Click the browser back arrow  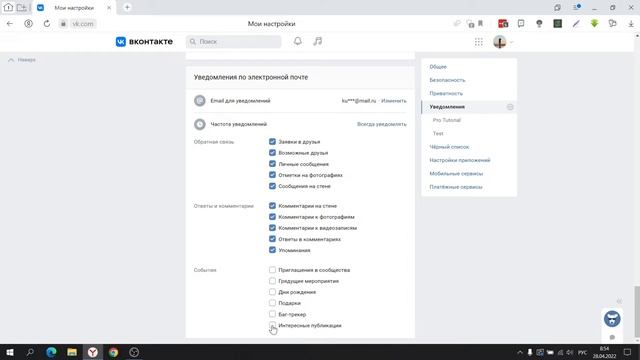[10, 24]
